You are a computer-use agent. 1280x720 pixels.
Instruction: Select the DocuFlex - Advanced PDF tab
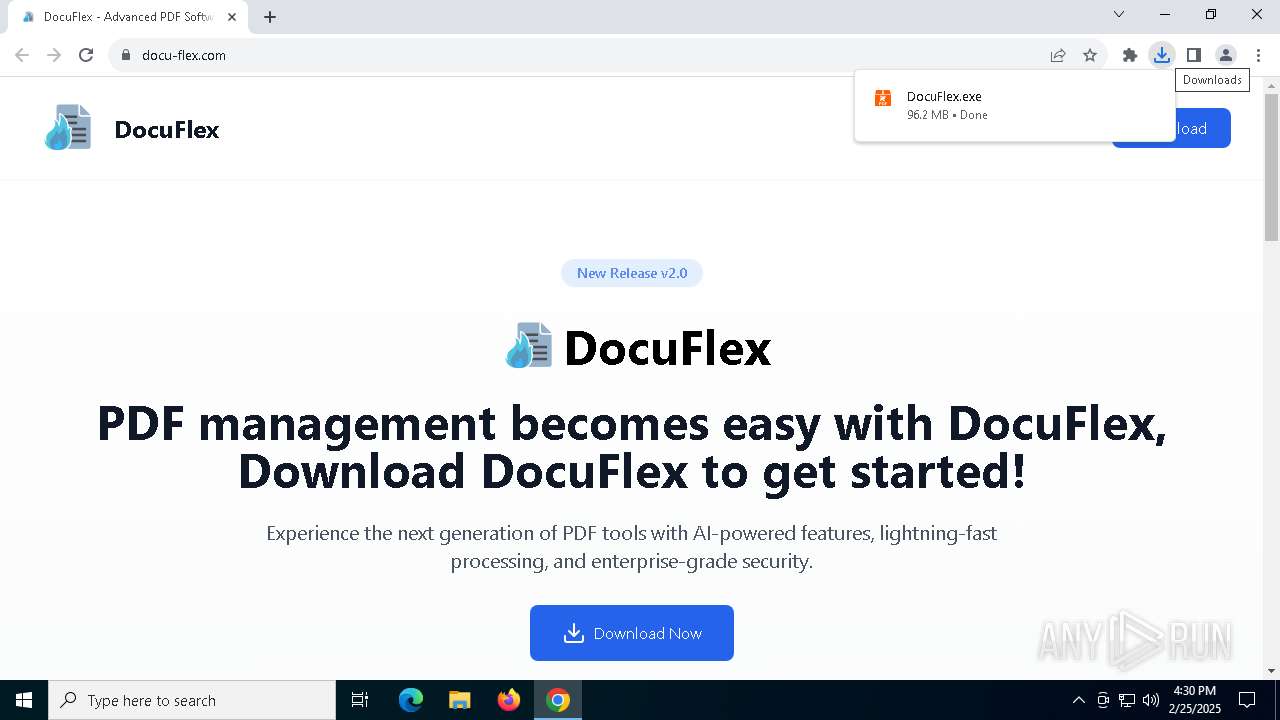point(127,17)
